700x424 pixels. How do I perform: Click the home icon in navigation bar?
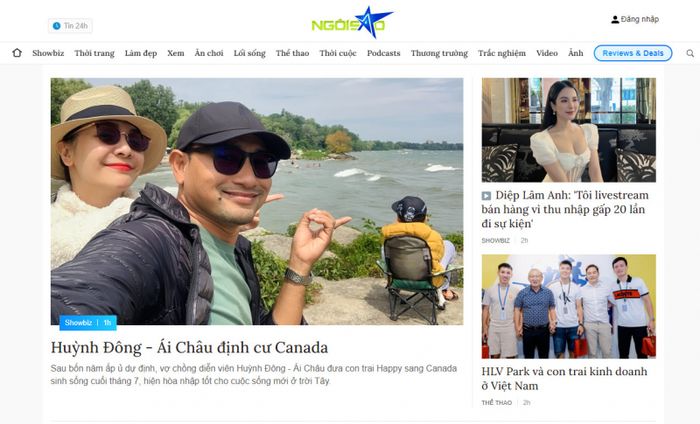(x=17, y=53)
